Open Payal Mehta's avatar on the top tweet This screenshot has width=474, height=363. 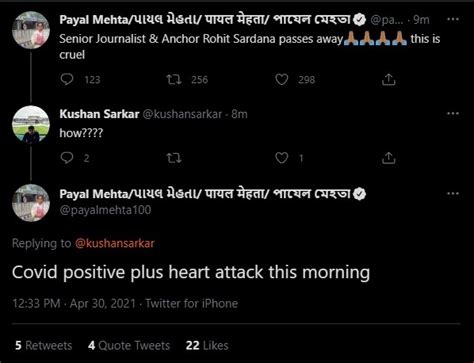31,30
